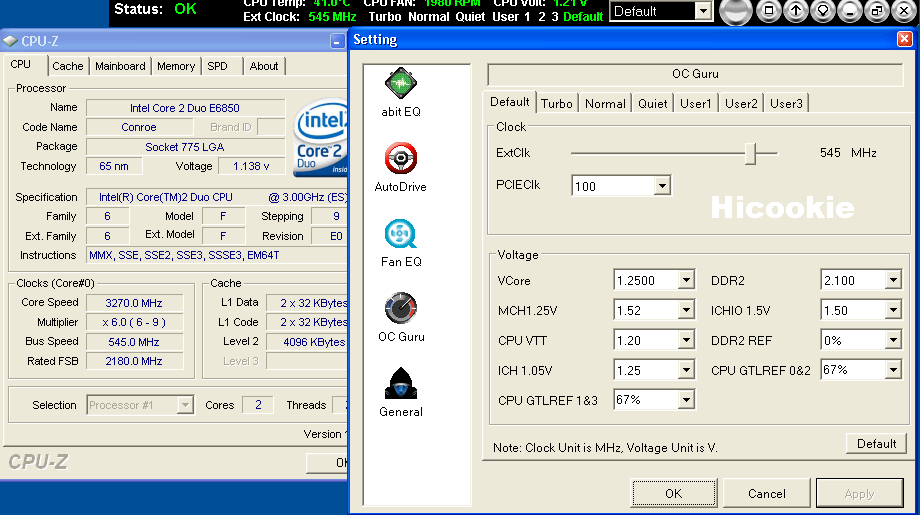The height and width of the screenshot is (515, 920).
Task: Select Normal mode in the top bar
Action: 428,16
